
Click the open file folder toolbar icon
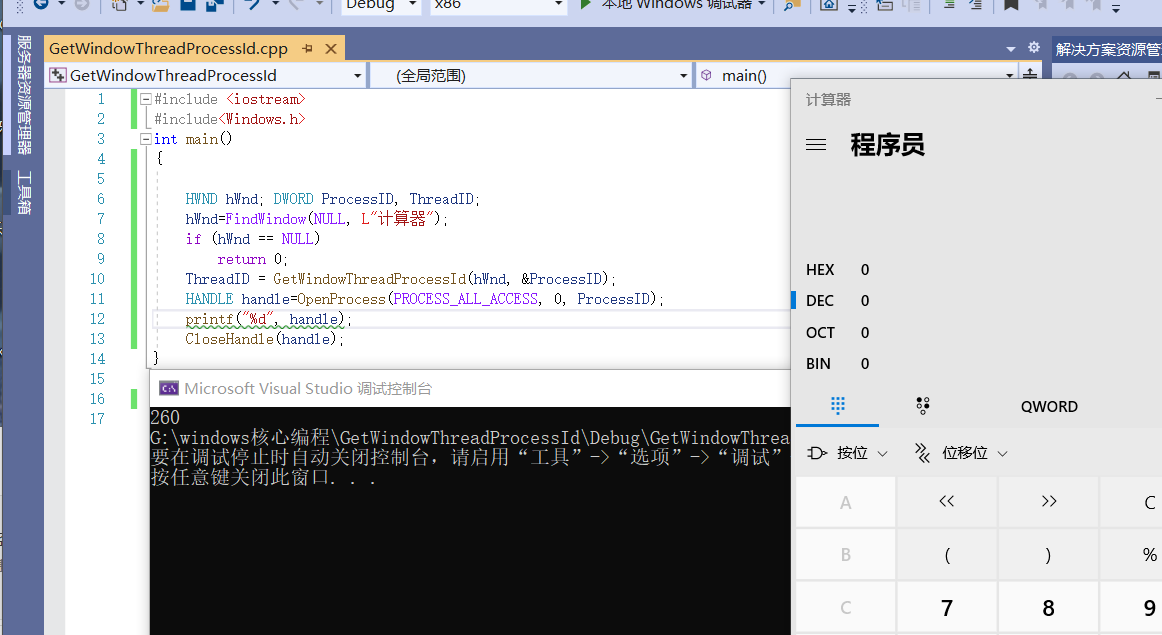(x=160, y=4)
